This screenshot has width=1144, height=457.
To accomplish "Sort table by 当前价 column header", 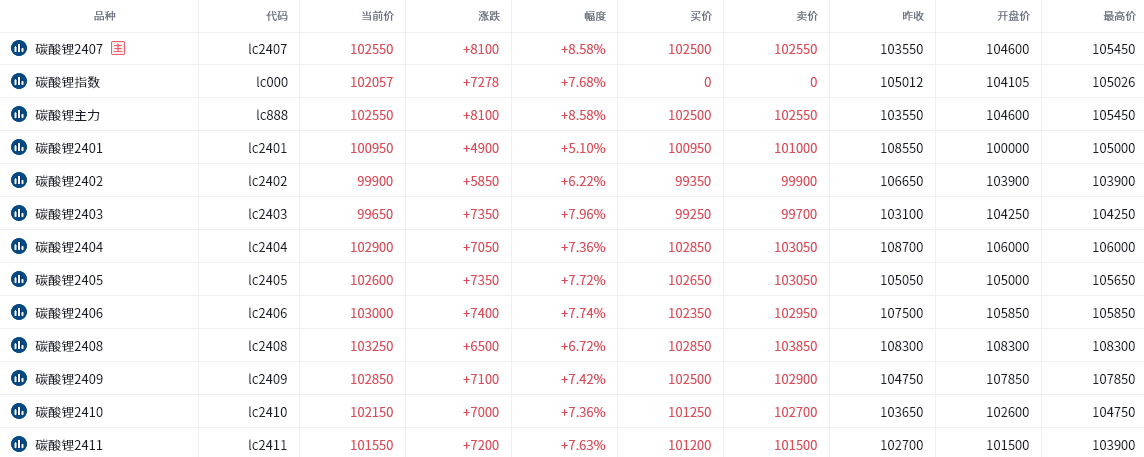I will (x=377, y=16).
